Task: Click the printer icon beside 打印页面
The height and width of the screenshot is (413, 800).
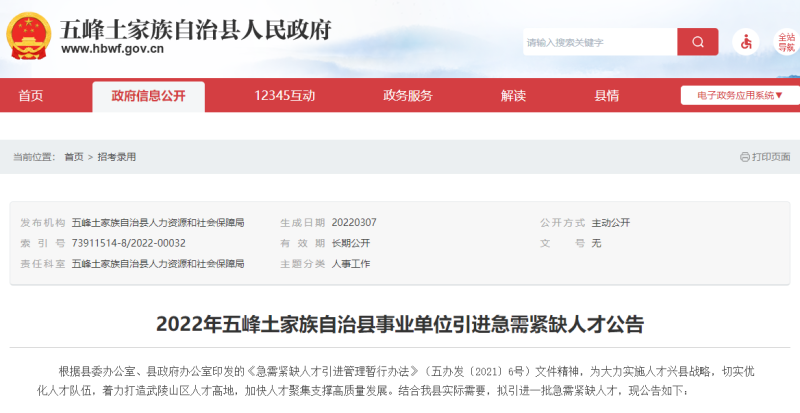Action: 744,157
